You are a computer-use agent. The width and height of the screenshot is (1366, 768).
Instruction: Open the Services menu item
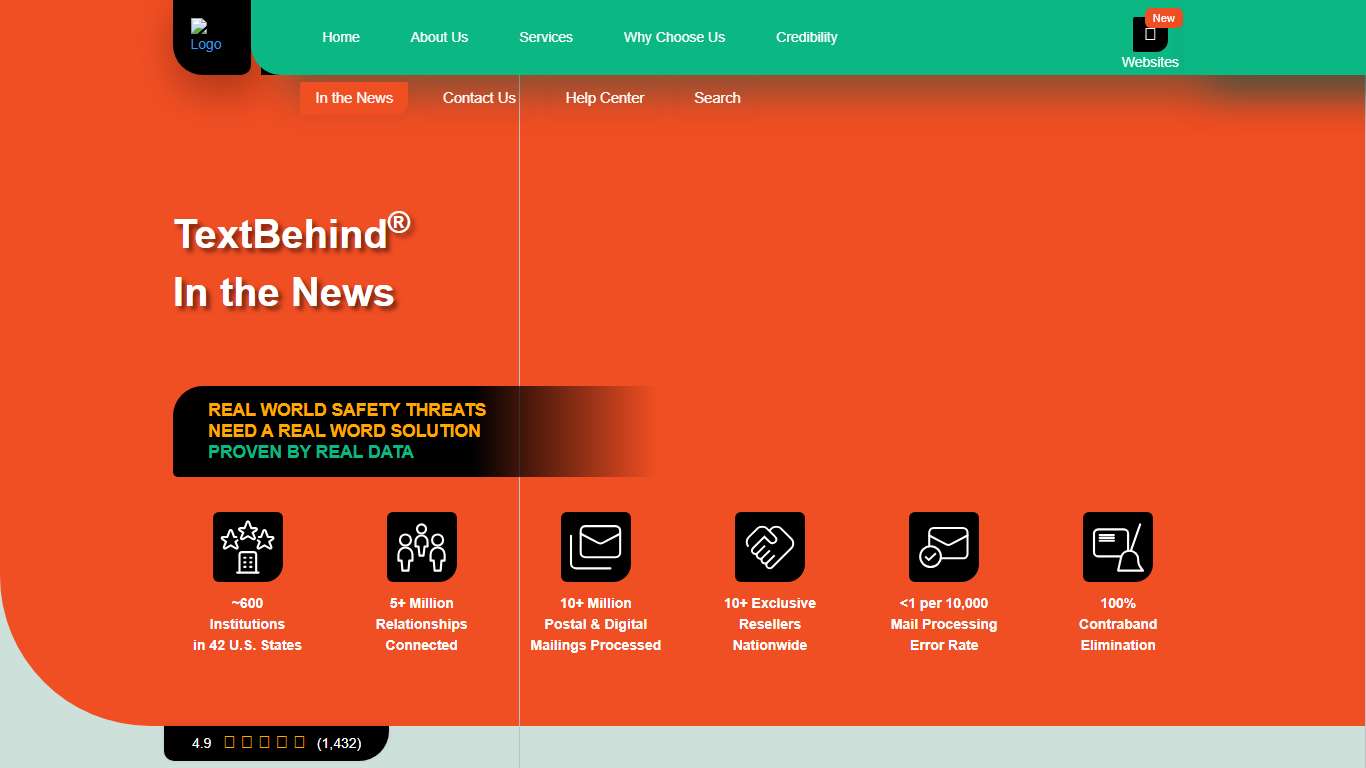(x=546, y=37)
